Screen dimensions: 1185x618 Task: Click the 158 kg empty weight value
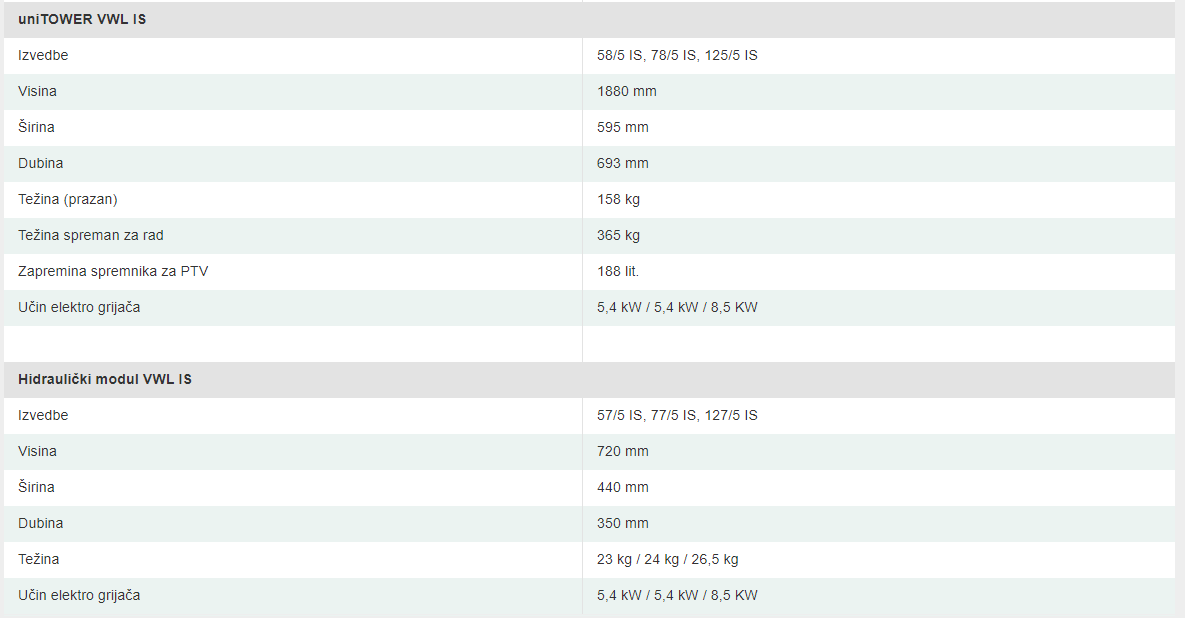[618, 199]
